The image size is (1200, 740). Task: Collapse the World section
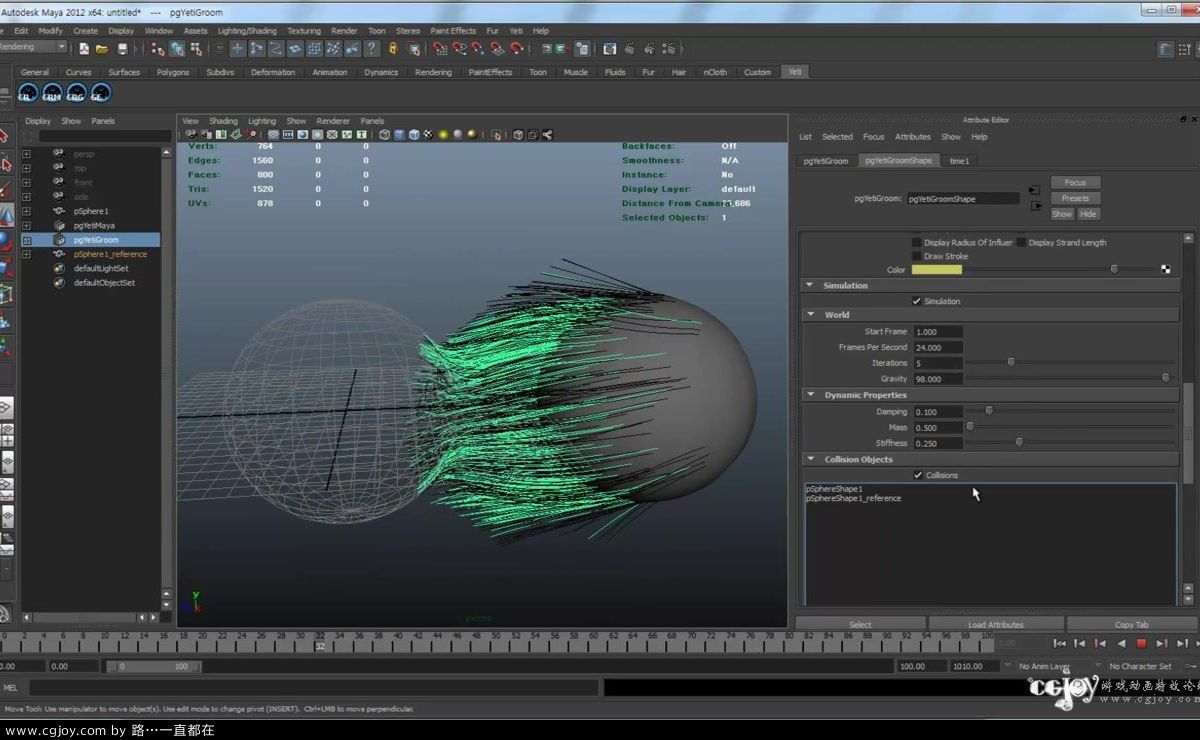(810, 315)
